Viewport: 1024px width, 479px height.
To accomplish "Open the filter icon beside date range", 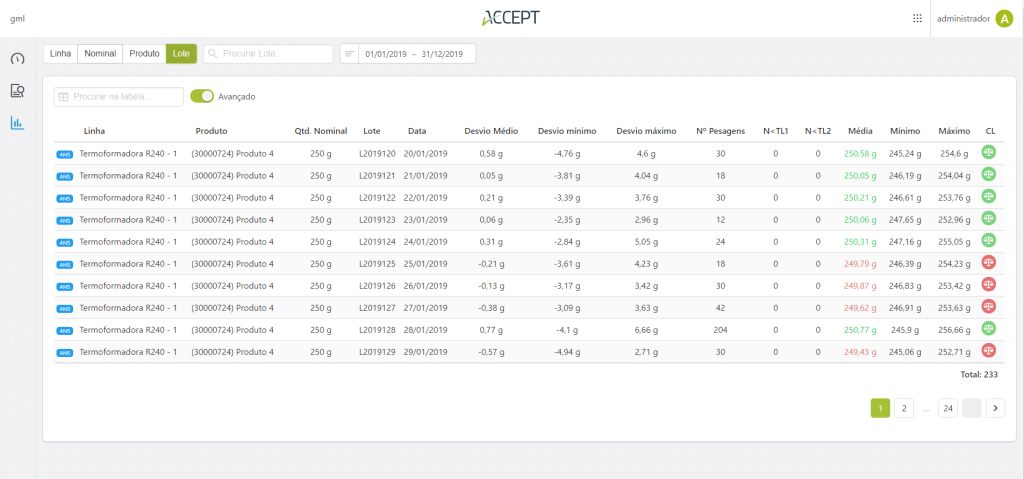I will [x=349, y=53].
